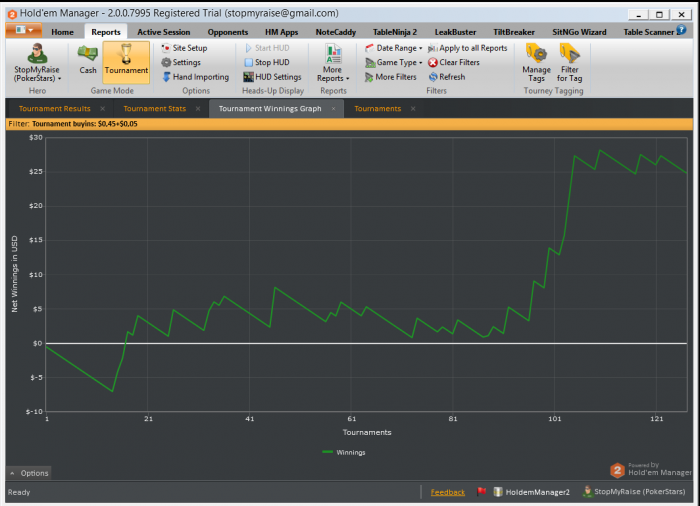Click the Start HUD button

pyautogui.click(x=267, y=48)
